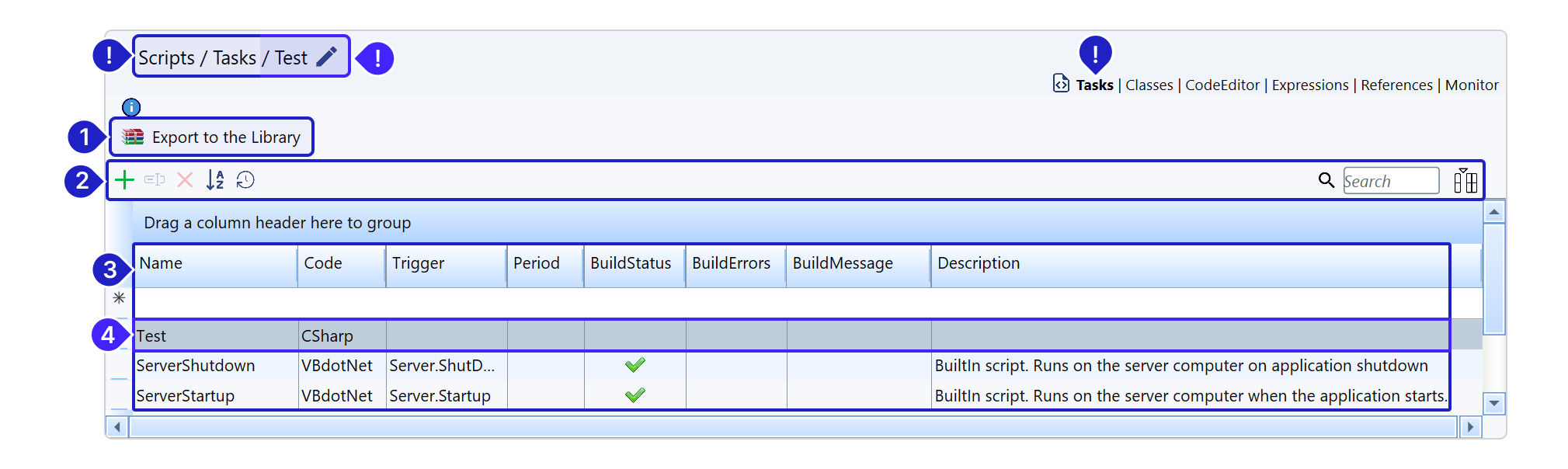Click the Name column header
The width and height of the screenshot is (1568, 469).
(x=161, y=264)
